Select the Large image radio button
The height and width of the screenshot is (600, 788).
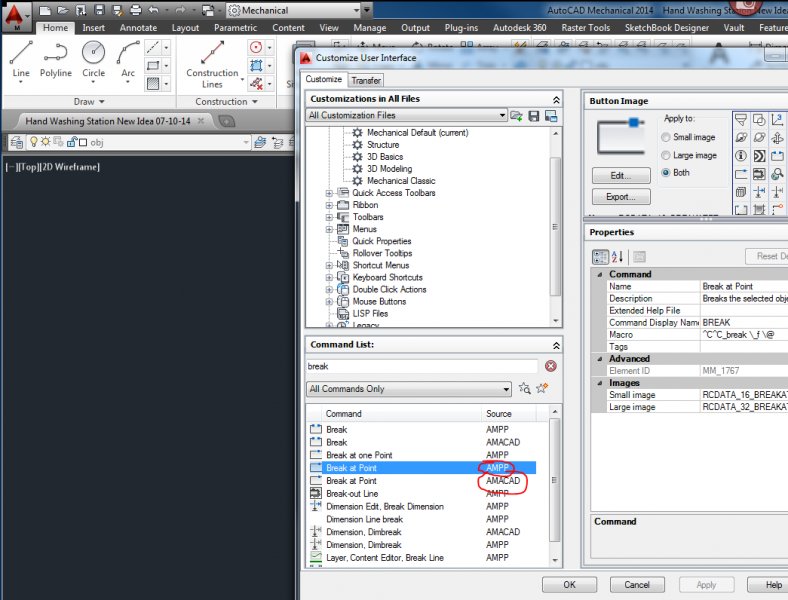pyautogui.click(x=666, y=155)
